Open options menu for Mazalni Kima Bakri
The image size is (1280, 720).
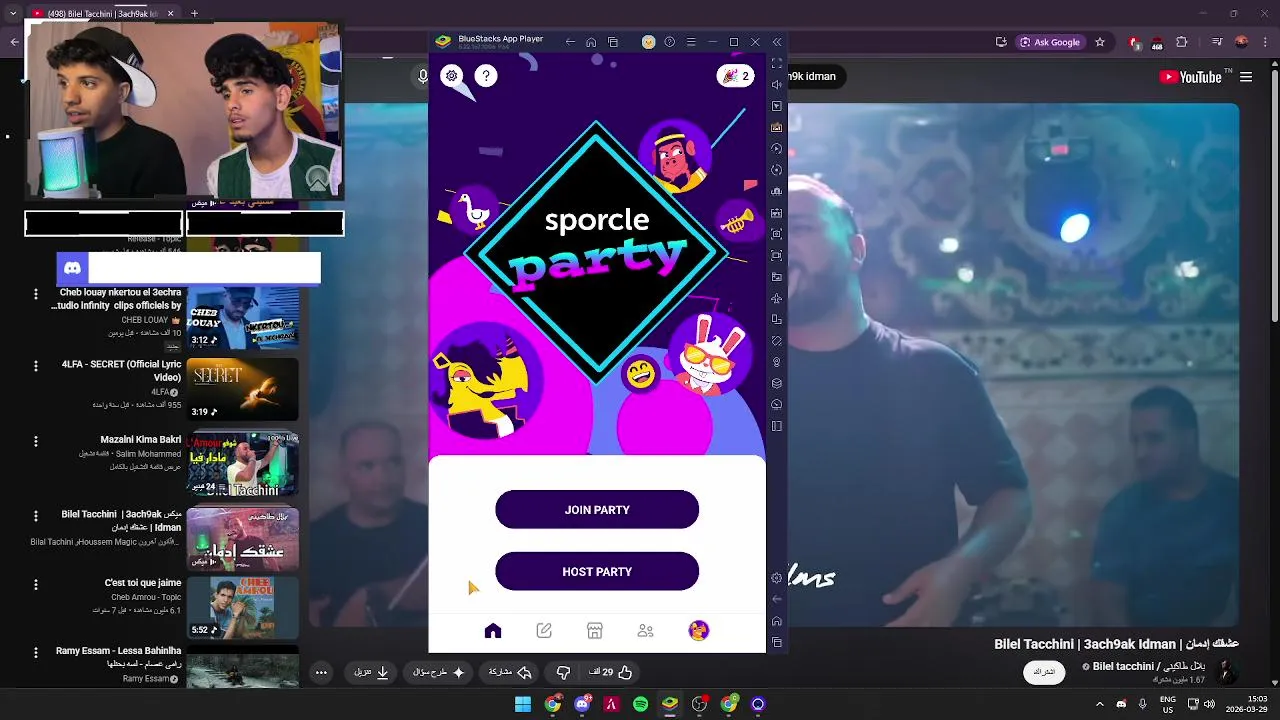click(x=36, y=441)
